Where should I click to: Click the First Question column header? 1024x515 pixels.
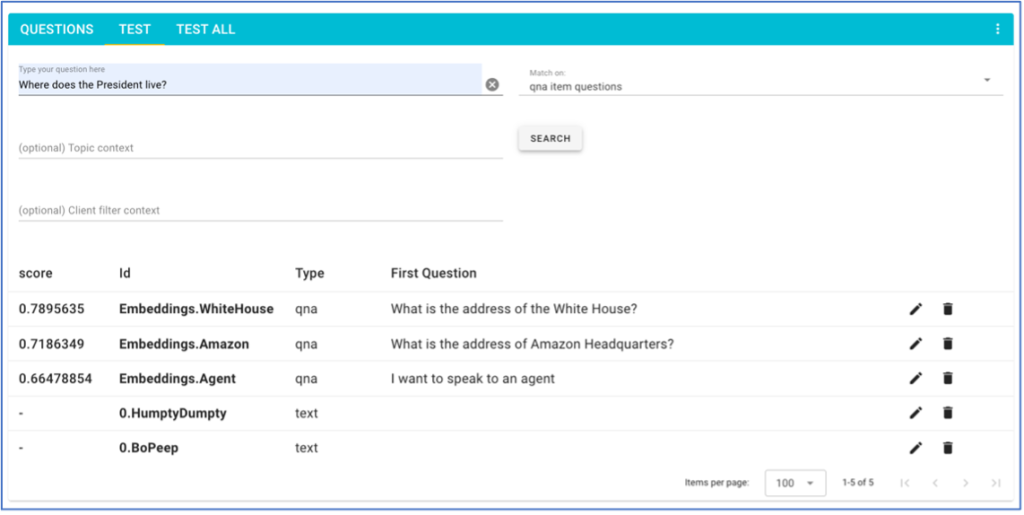click(434, 273)
